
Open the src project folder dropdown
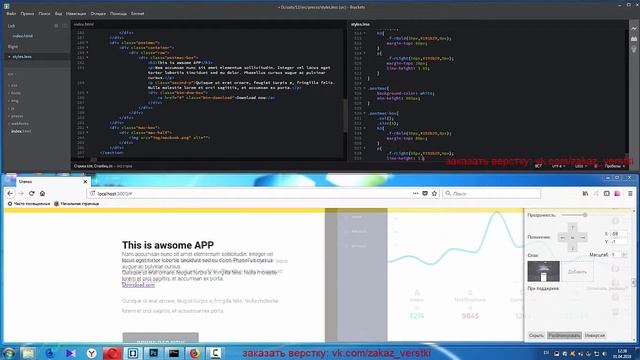[11, 74]
